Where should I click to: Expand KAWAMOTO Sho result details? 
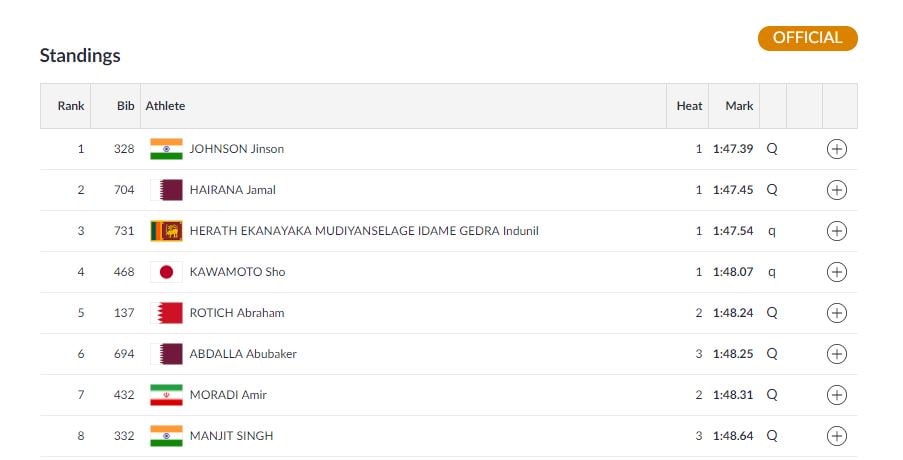tap(837, 272)
